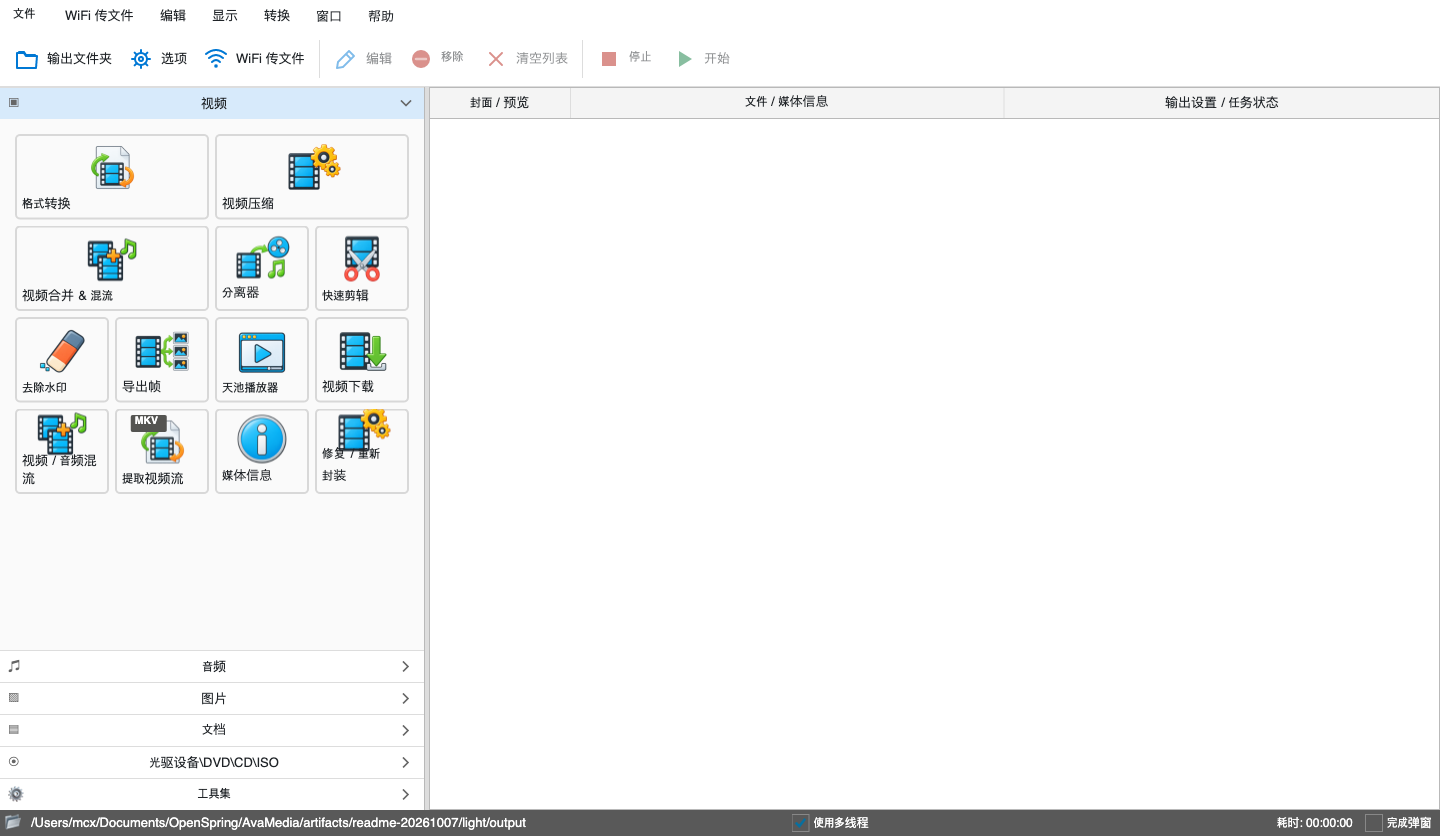This screenshot has width=1440, height=836.
Task: Click the 移除 remove toolbar button
Action: (x=437, y=58)
